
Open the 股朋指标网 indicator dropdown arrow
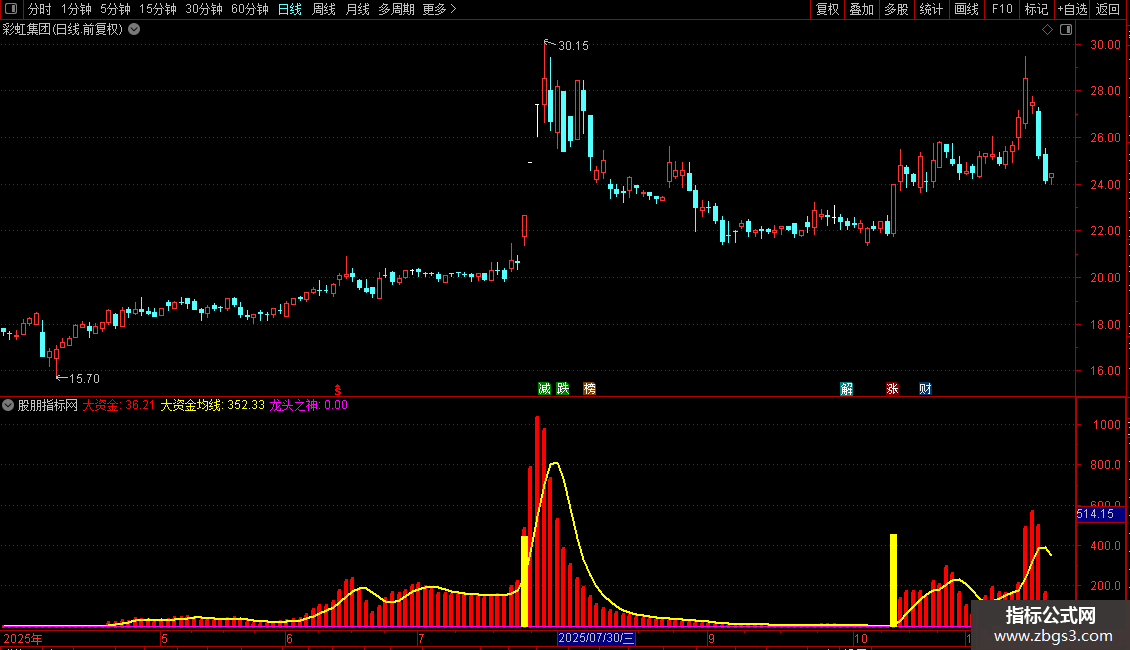pyautogui.click(x=8, y=405)
